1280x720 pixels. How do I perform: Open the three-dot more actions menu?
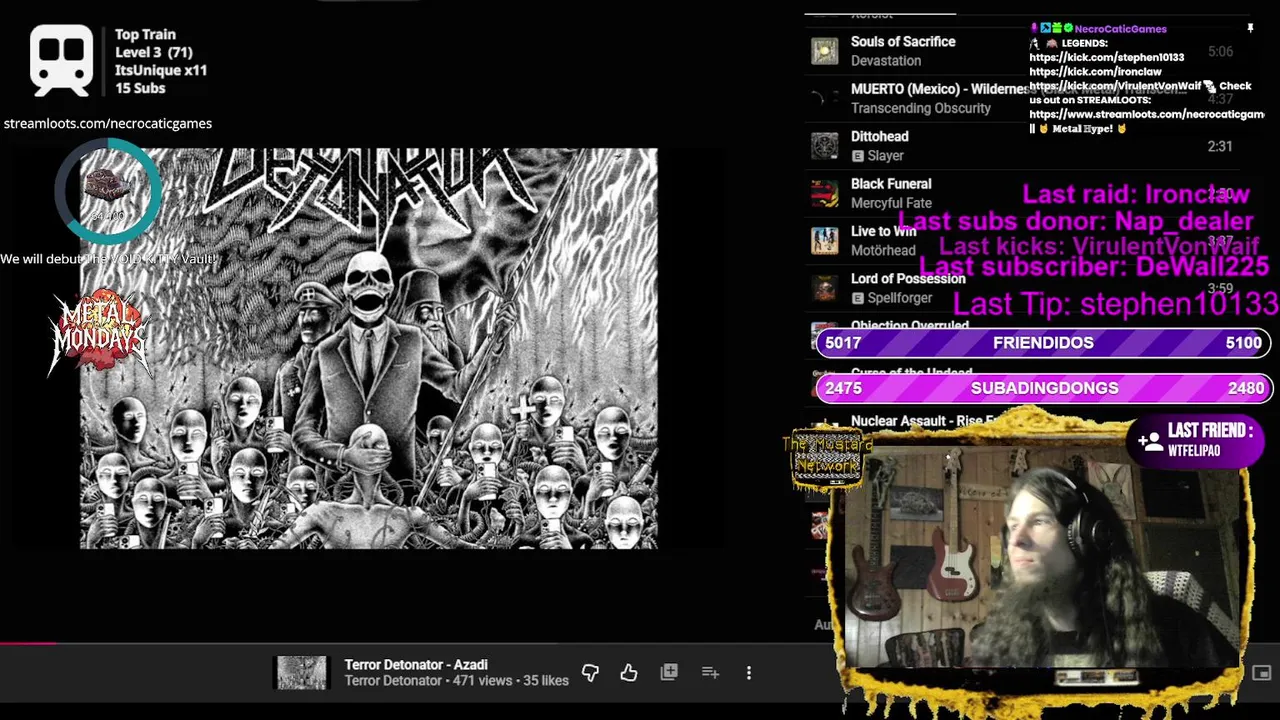click(749, 673)
